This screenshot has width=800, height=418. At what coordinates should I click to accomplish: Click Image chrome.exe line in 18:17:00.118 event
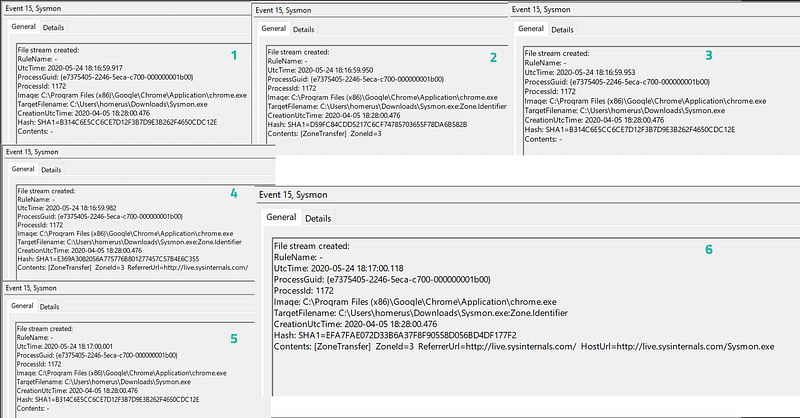click(415, 302)
